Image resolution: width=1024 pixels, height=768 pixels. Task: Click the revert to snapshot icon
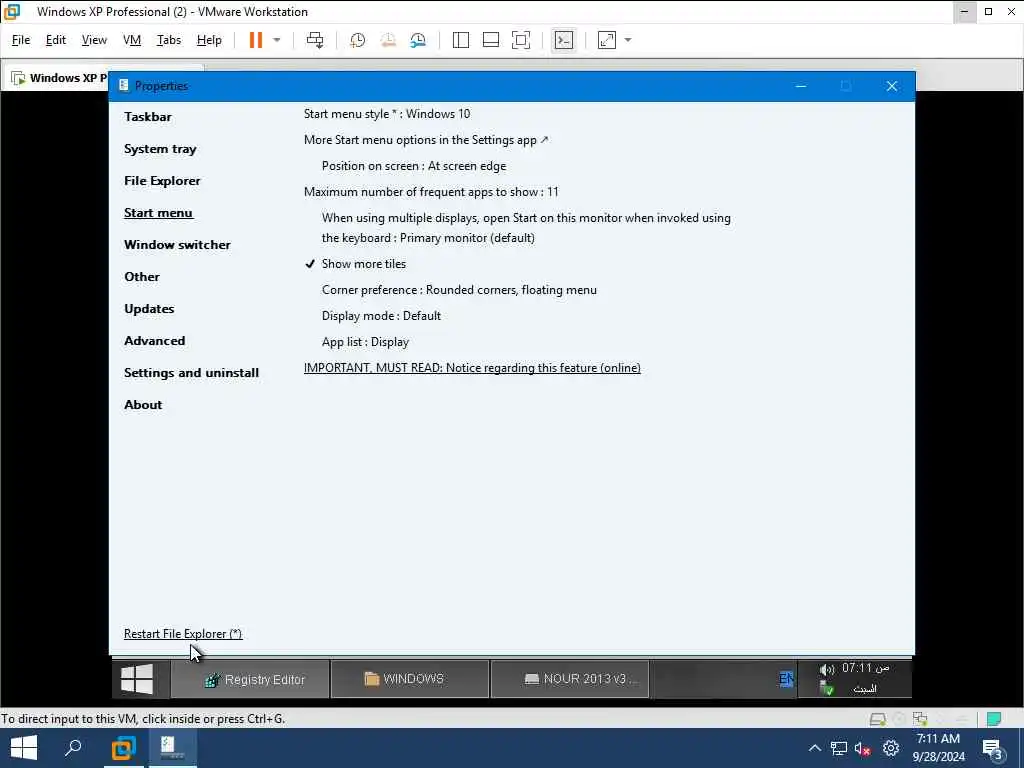388,40
